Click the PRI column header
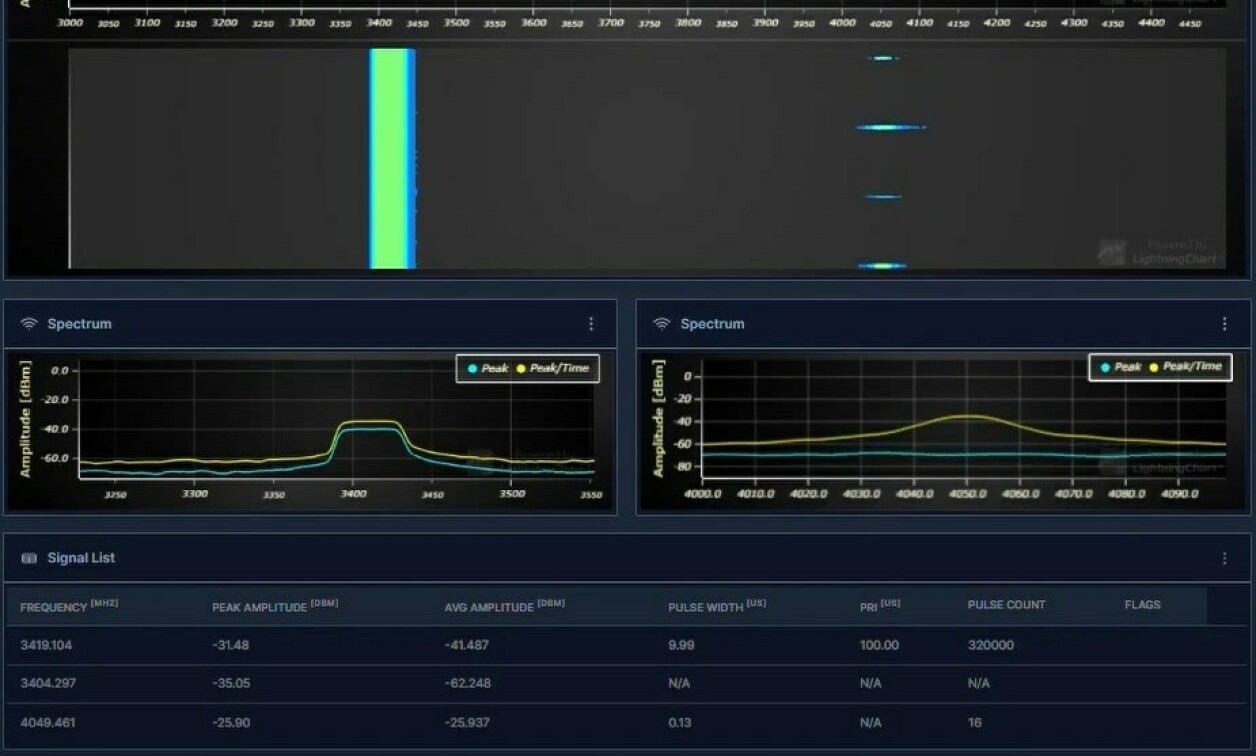Image resolution: width=1256 pixels, height=756 pixels. 875,605
